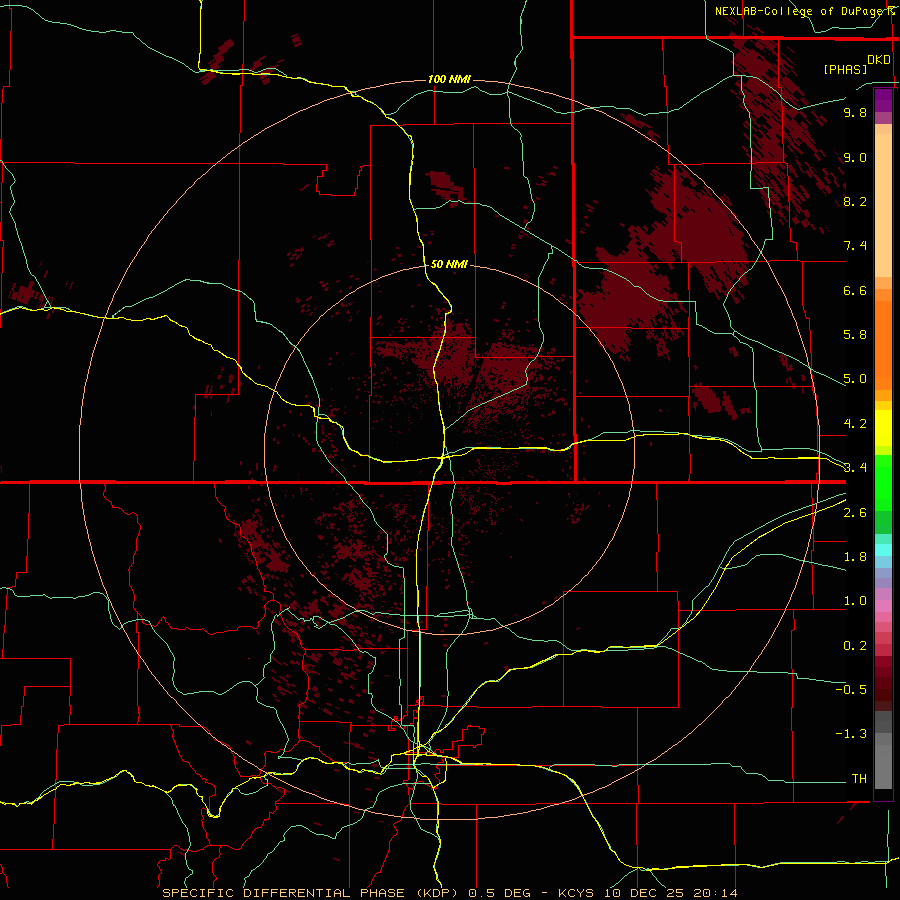Click the yellow segment of the color bar

[x=883, y=427]
